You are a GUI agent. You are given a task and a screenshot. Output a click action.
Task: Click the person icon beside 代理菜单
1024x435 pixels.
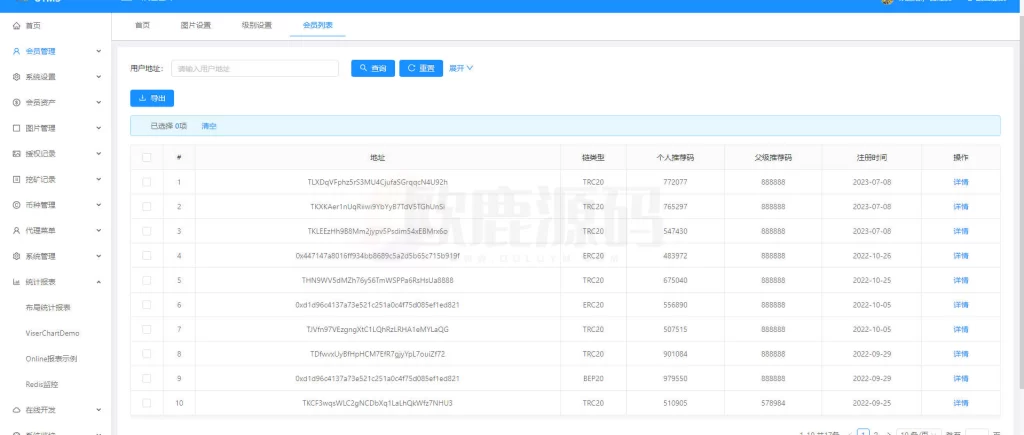tap(17, 231)
